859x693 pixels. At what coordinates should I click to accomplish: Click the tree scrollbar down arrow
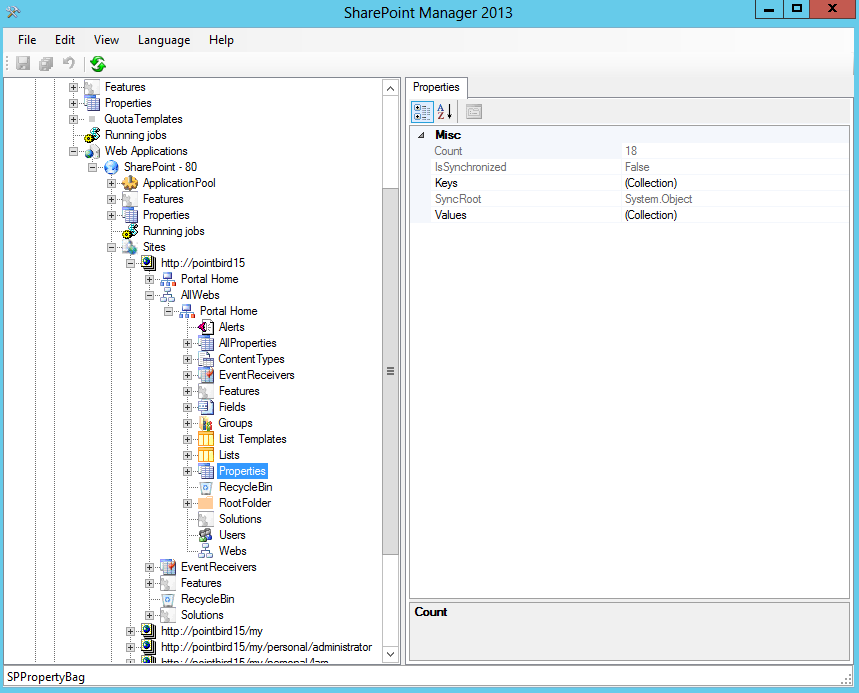(391, 654)
